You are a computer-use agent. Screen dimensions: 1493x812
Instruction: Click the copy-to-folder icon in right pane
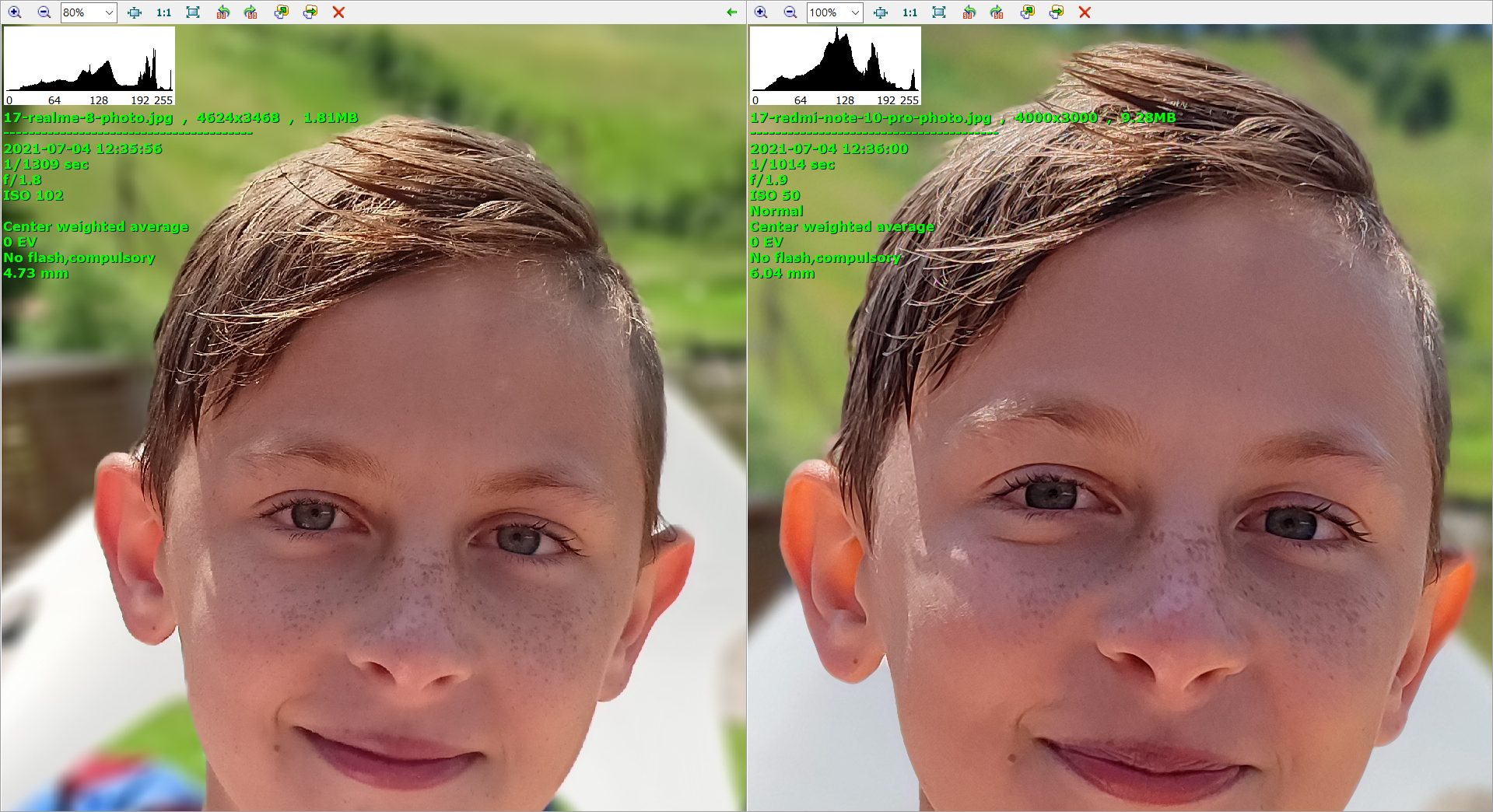1027,12
